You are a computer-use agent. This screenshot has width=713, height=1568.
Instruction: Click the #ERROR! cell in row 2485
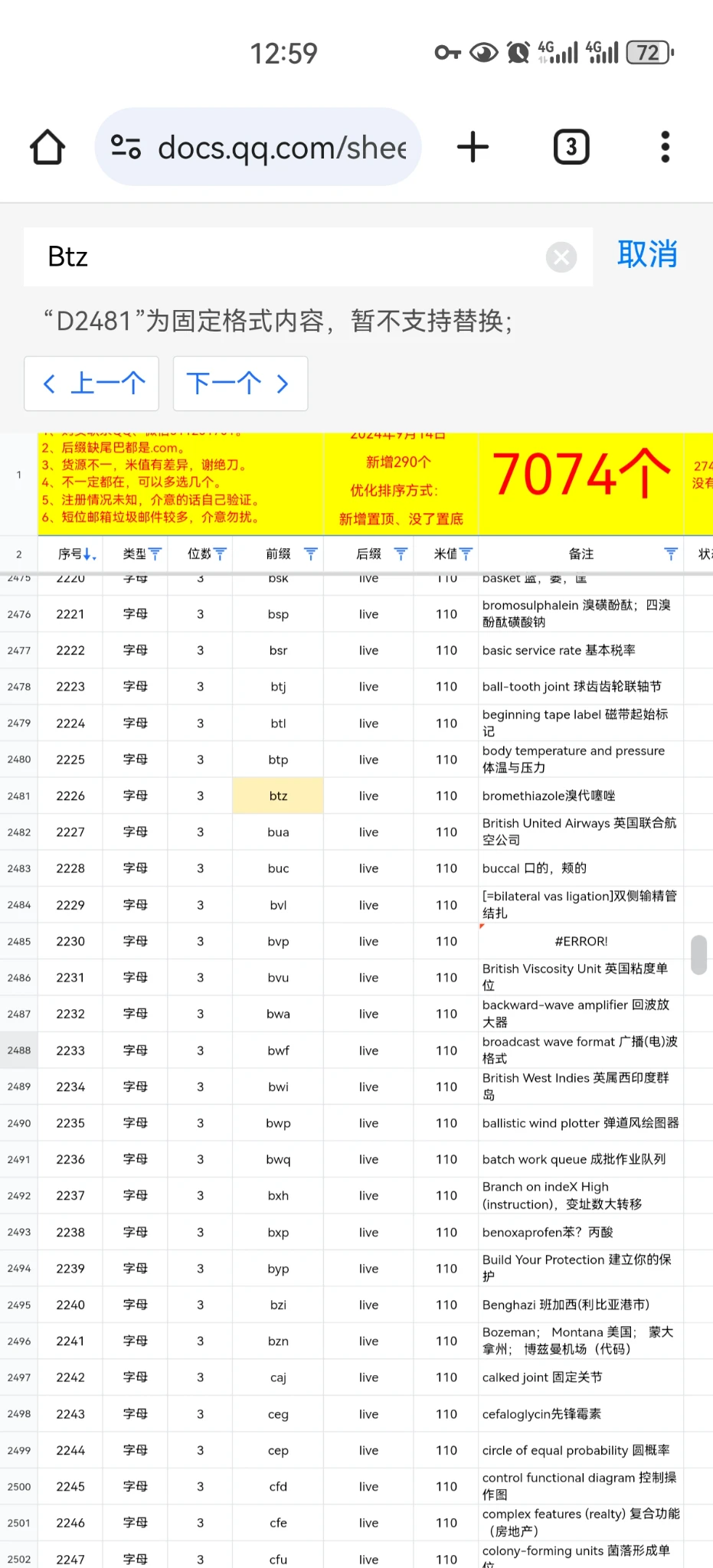tap(581, 941)
